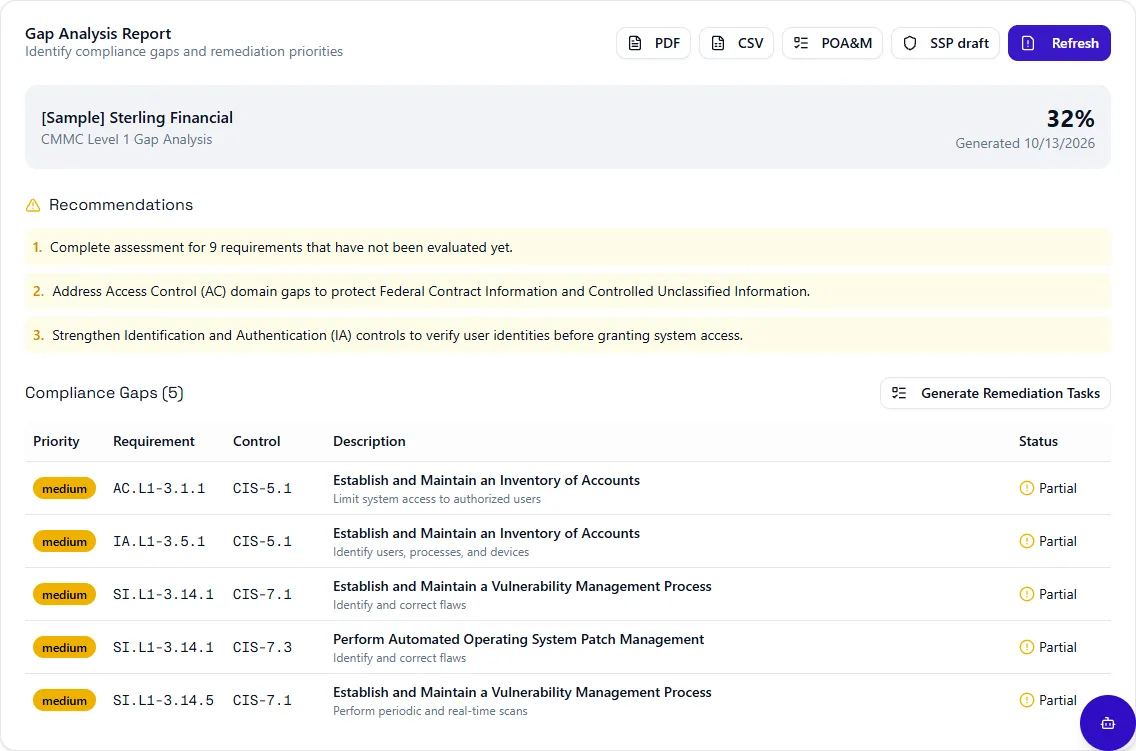The width and height of the screenshot is (1136, 751).
Task: Generate the SSP draft
Action: tap(945, 43)
